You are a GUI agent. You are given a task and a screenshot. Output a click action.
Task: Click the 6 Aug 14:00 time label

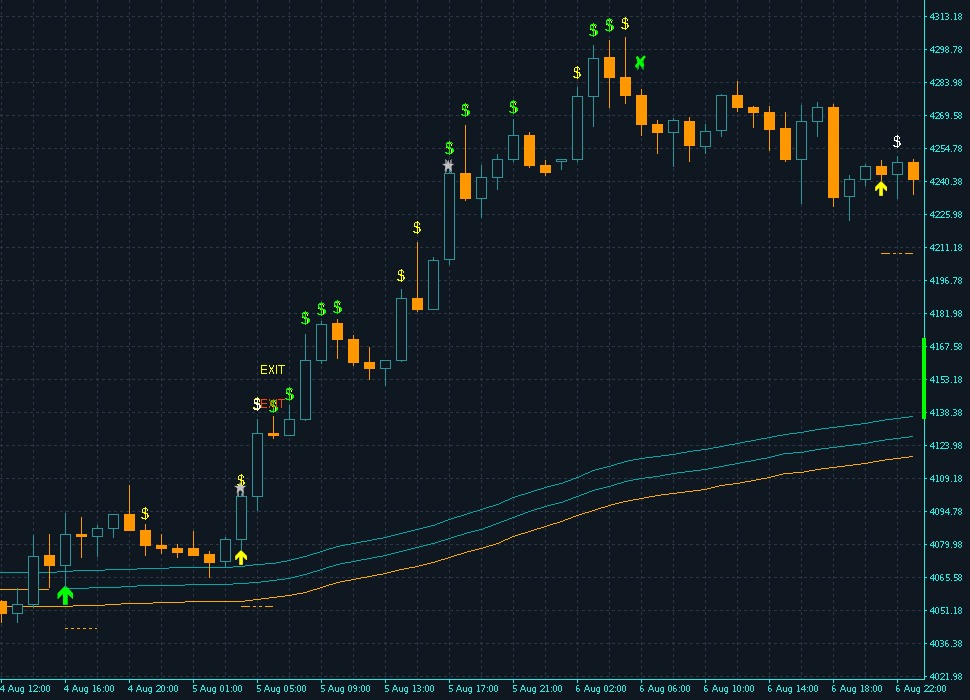coord(793,689)
